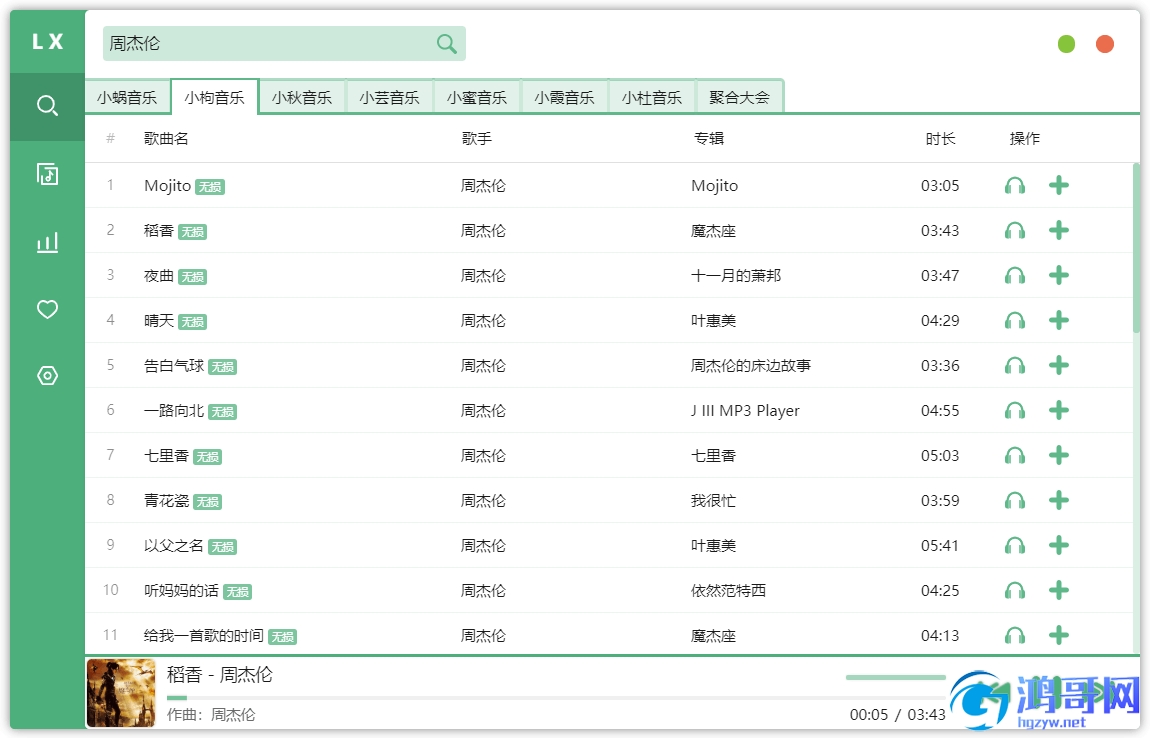This screenshot has width=1150, height=738.
Task: Switch to 小秋音乐 tab
Action: coord(301,98)
